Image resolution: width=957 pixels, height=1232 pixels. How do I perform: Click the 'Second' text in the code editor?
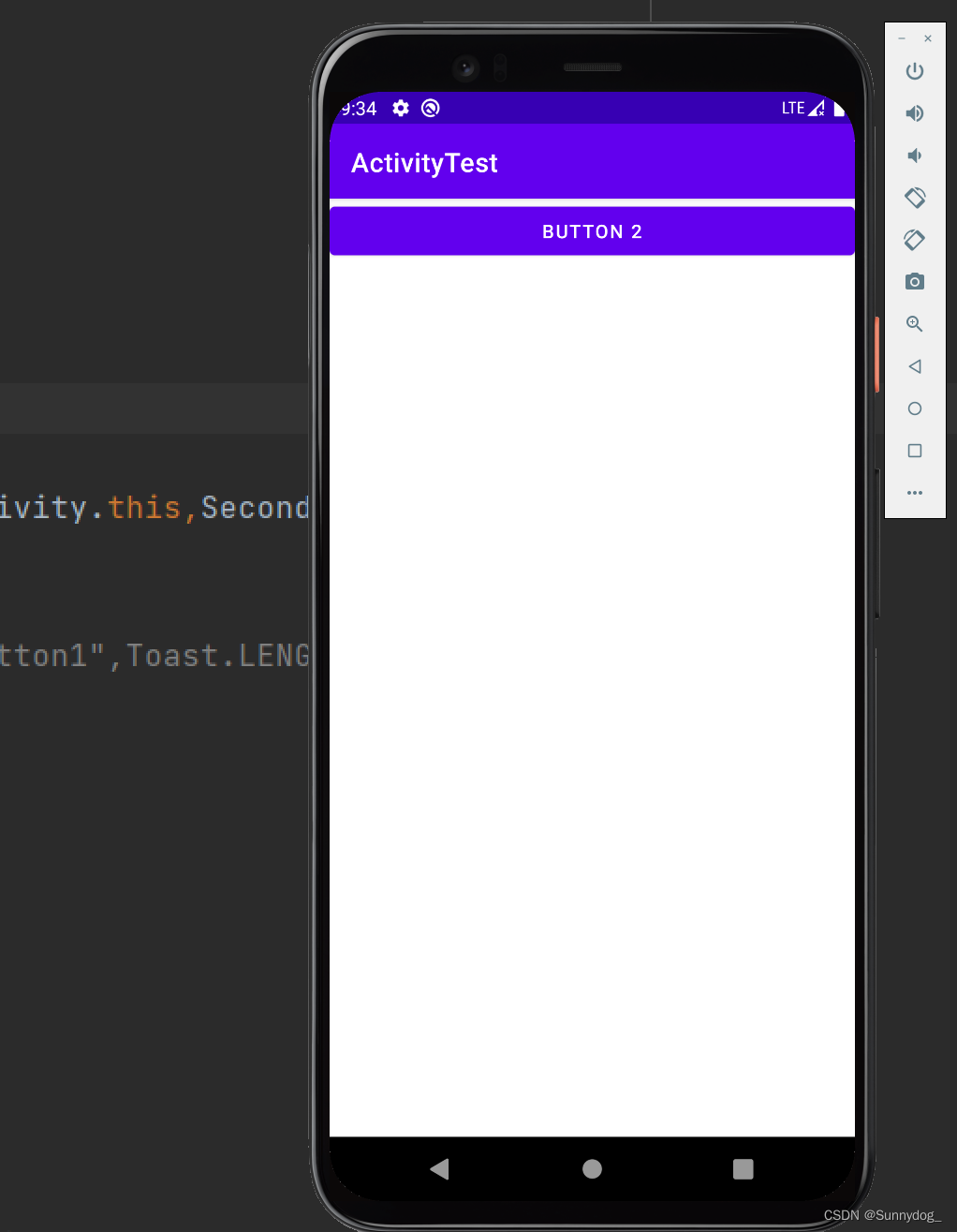click(256, 507)
